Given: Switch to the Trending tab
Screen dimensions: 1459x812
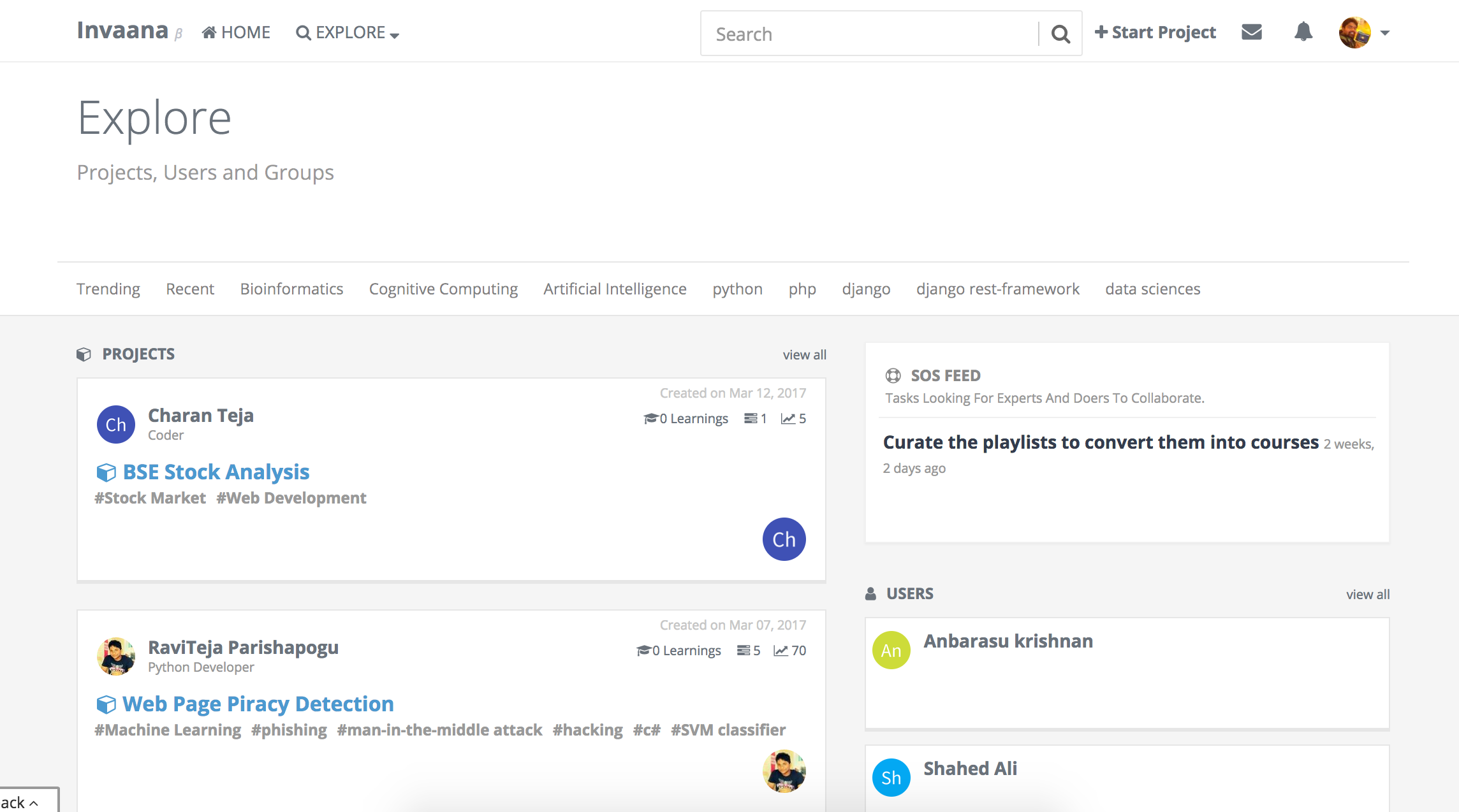Looking at the screenshot, I should (x=108, y=289).
